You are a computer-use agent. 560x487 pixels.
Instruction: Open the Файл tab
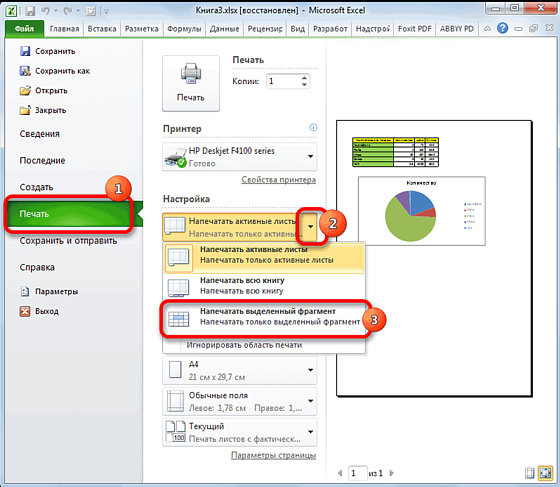click(x=25, y=29)
